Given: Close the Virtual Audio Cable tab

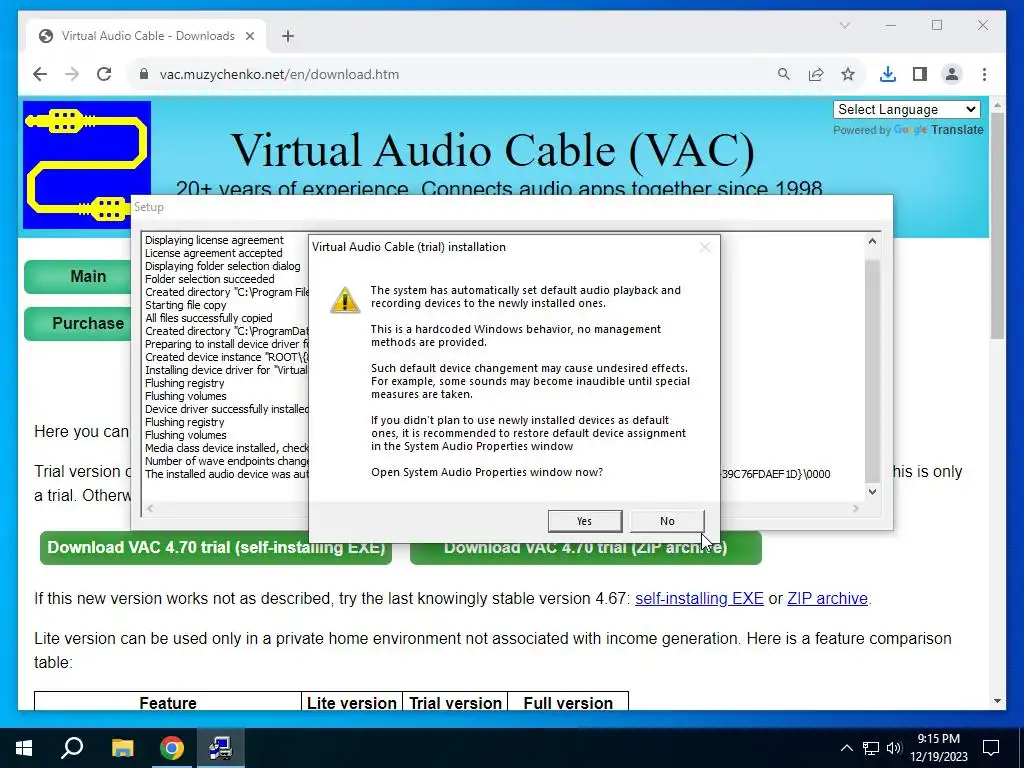Looking at the screenshot, I should point(249,36).
